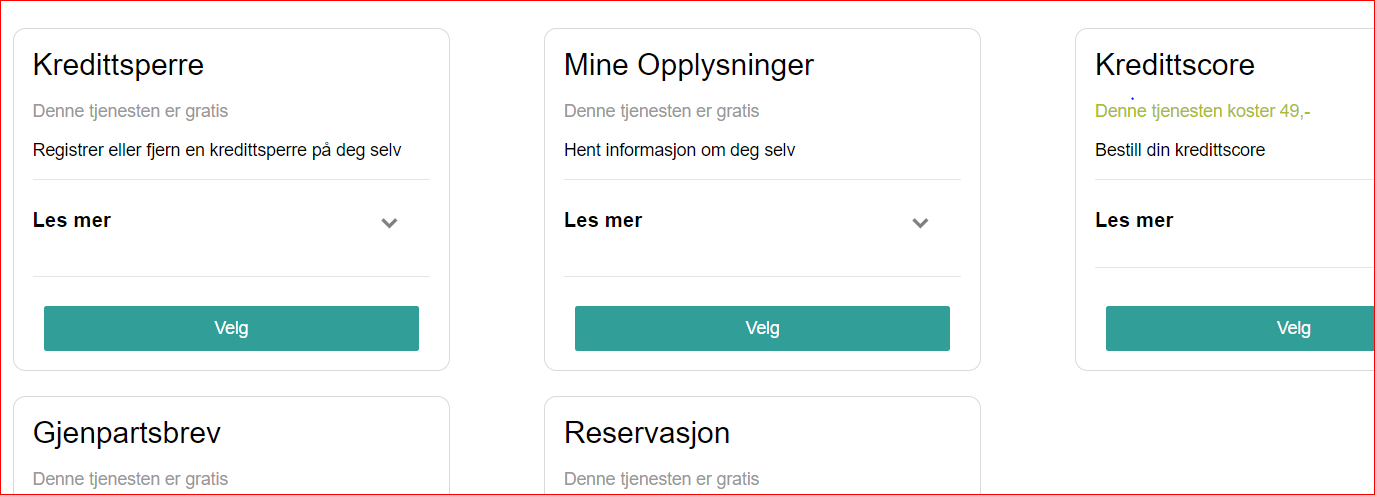
Task: Click the Kredittsperre card heading
Action: [x=118, y=65]
